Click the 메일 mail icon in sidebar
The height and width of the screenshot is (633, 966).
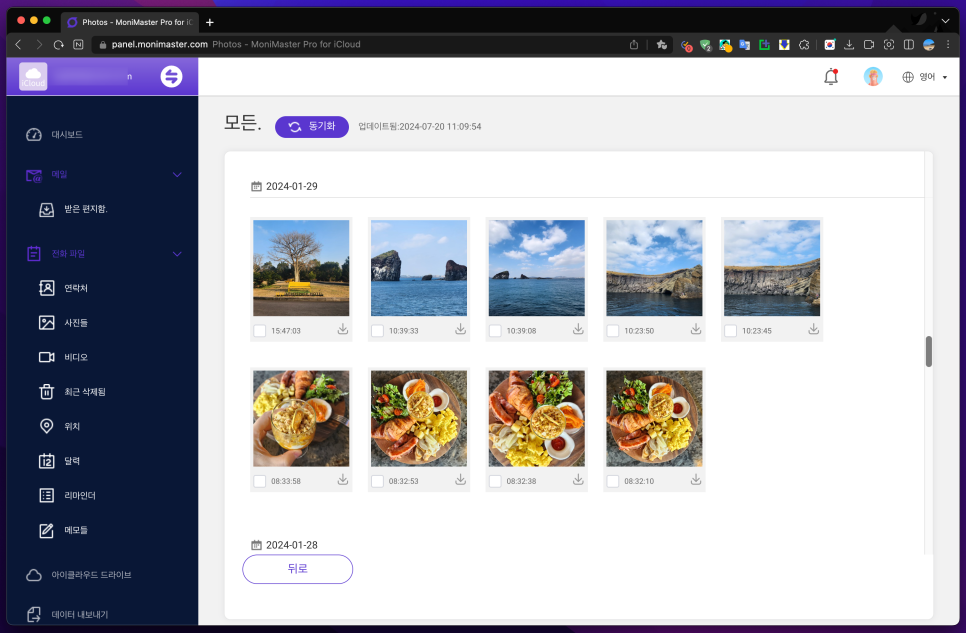tap(34, 175)
